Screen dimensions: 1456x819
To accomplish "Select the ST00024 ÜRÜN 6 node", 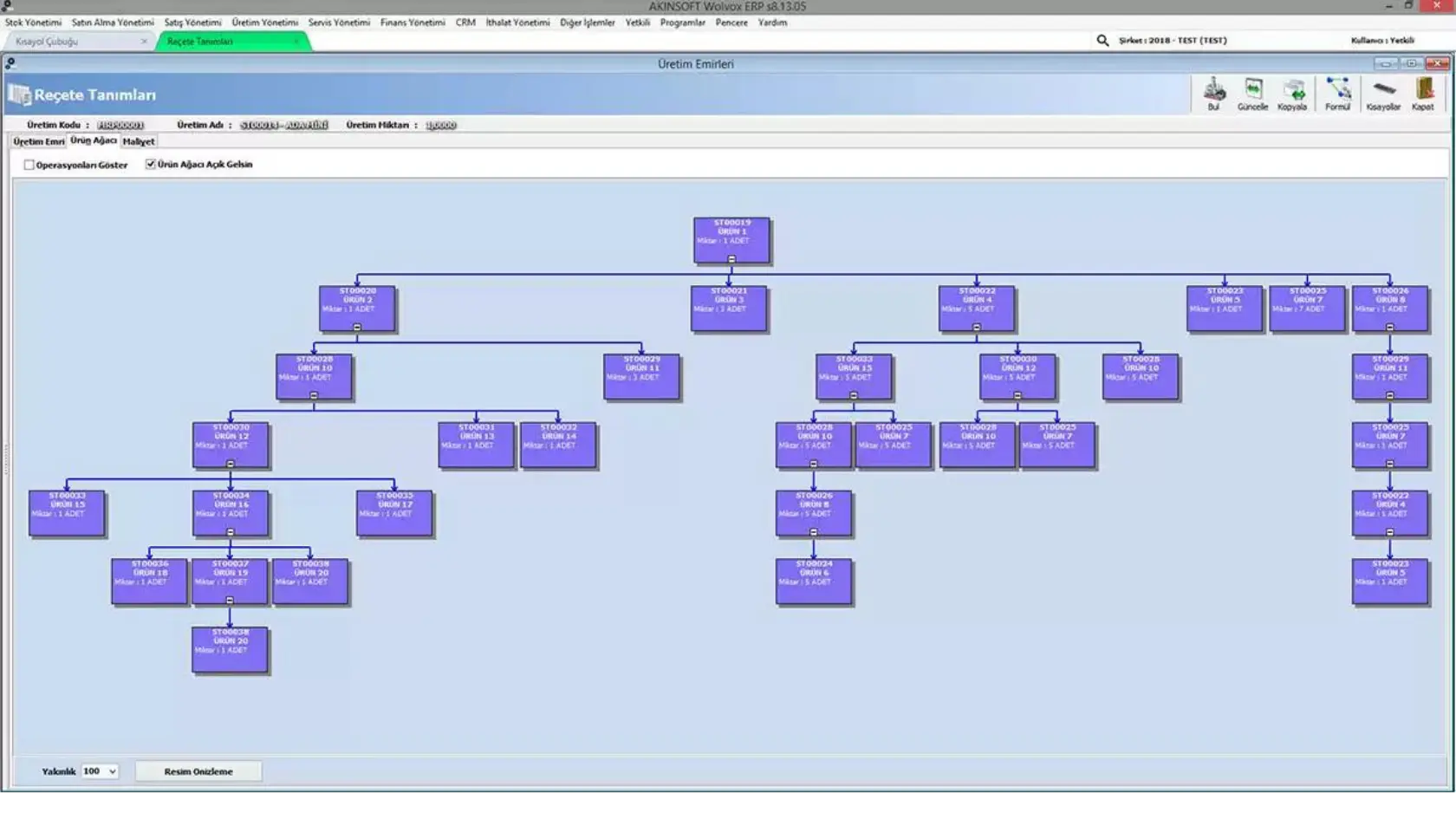I will point(814,582).
